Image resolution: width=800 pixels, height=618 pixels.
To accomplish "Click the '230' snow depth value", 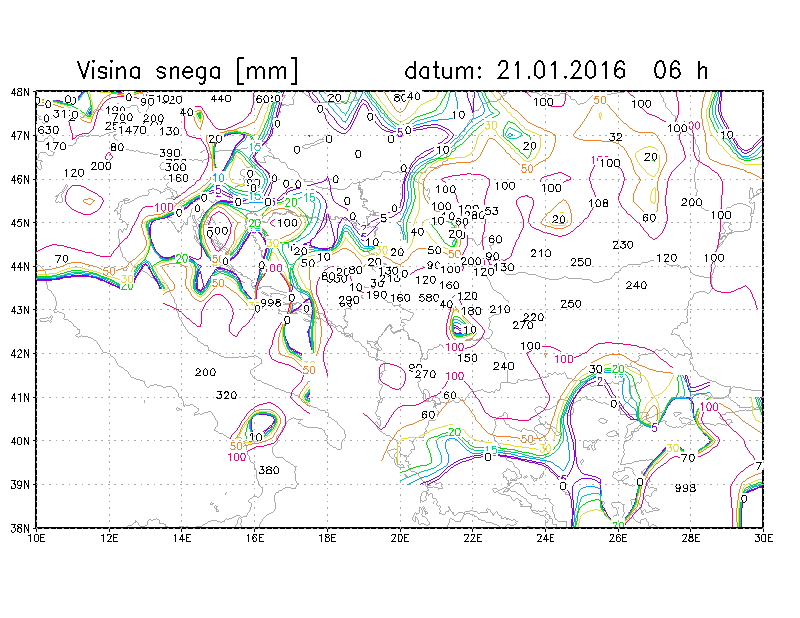I will click(x=623, y=245).
